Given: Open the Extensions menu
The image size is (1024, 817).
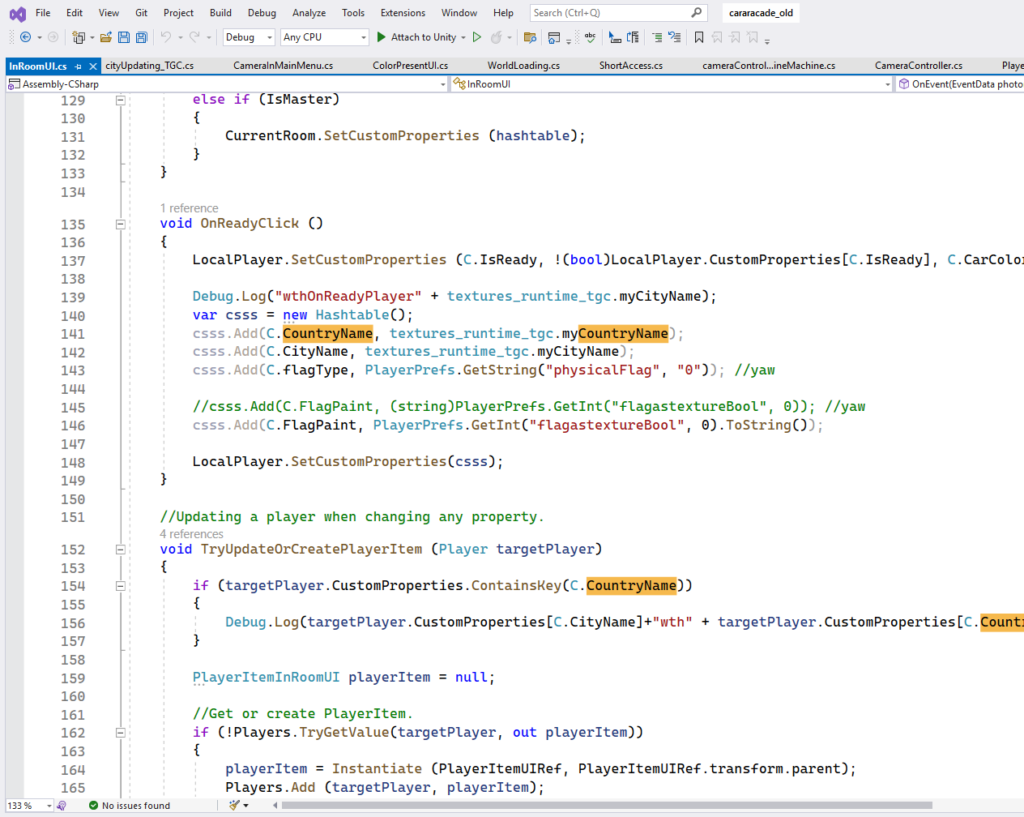Looking at the screenshot, I should point(402,13).
